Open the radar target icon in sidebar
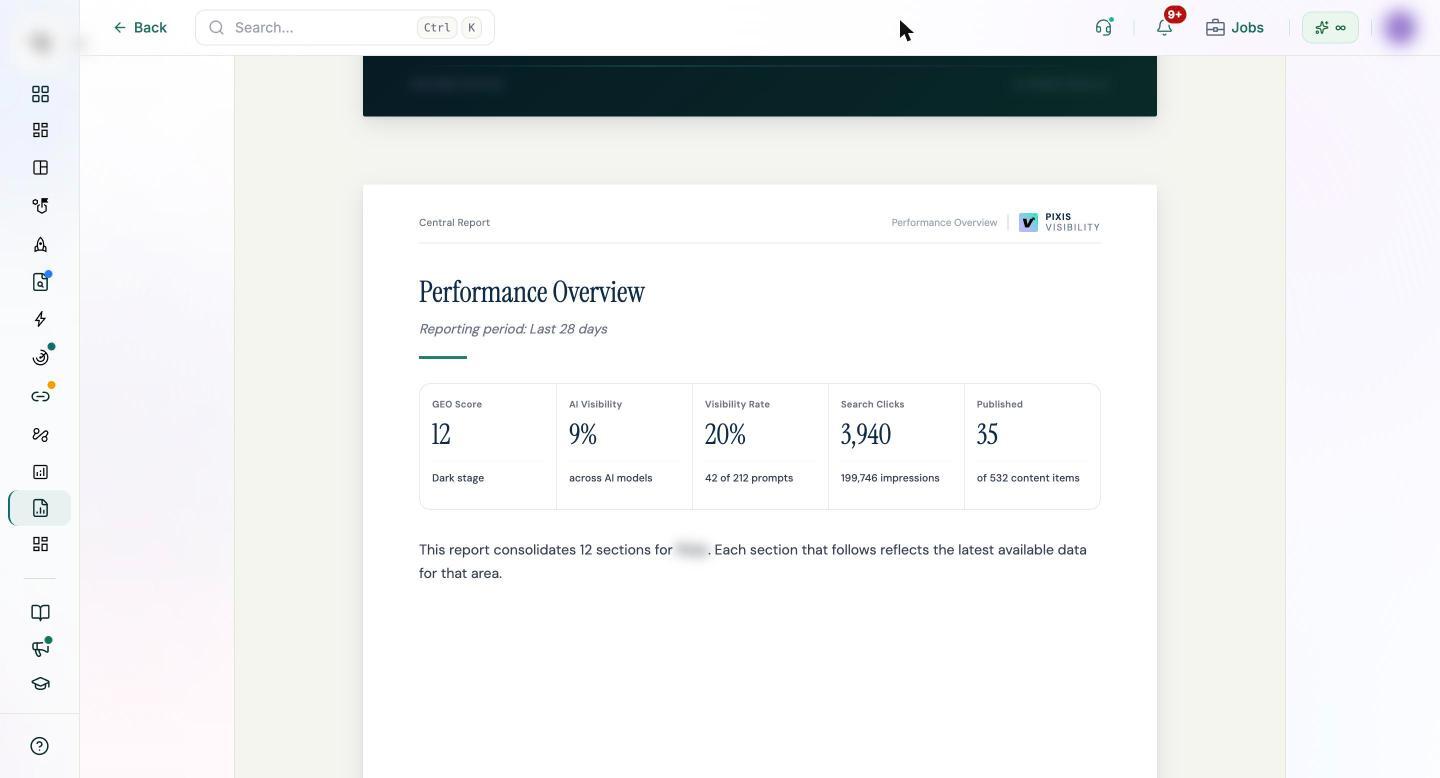1440x778 pixels. (x=40, y=357)
